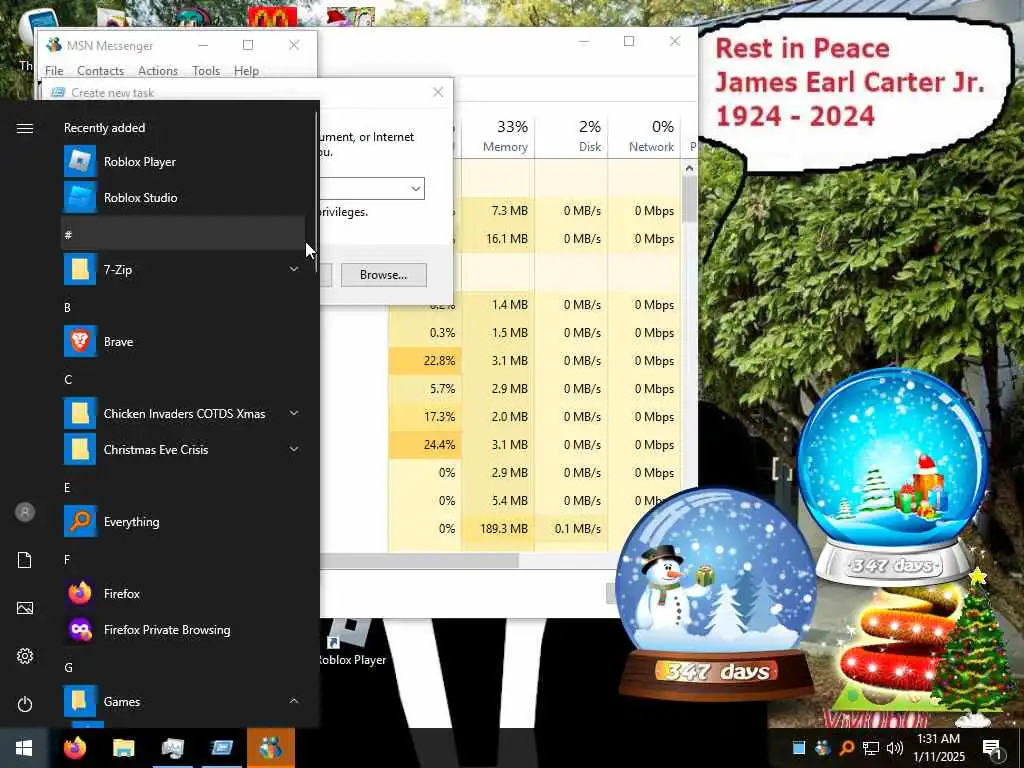This screenshot has height=768, width=1024.
Task: Open the network tray icon
Action: tap(871, 748)
